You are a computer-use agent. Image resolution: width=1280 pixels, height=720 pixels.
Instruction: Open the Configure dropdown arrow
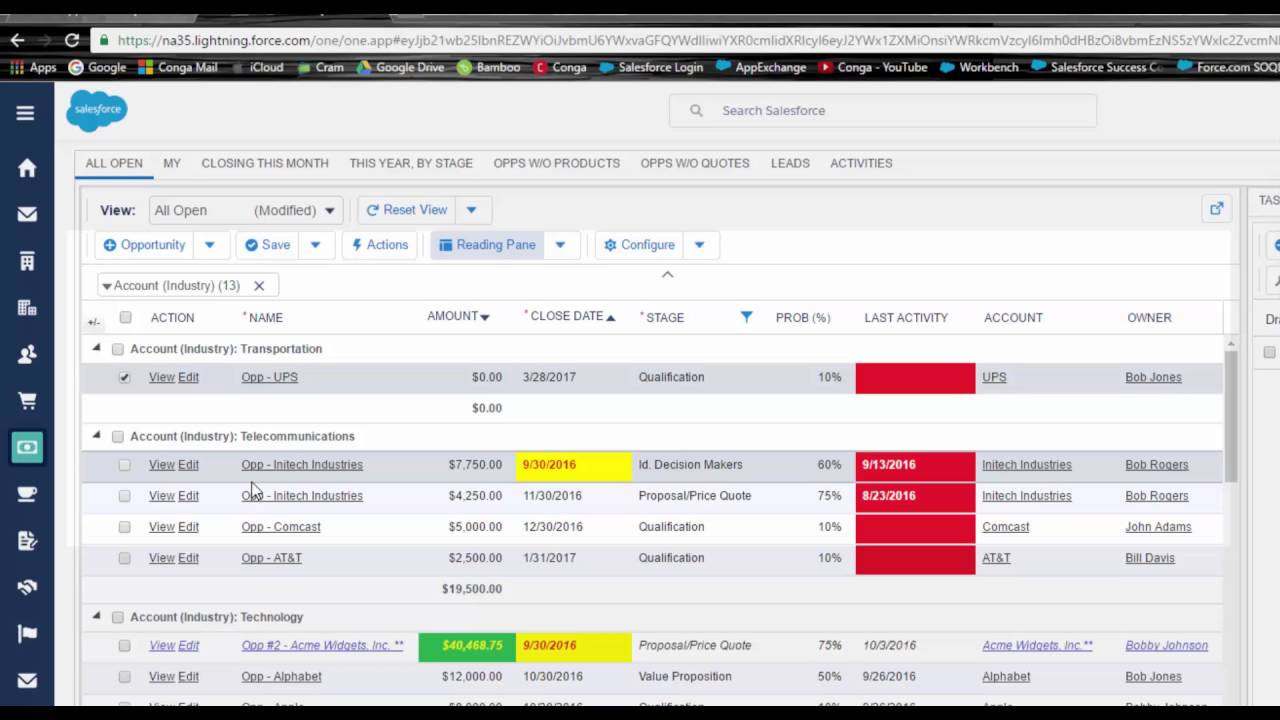pyautogui.click(x=699, y=245)
